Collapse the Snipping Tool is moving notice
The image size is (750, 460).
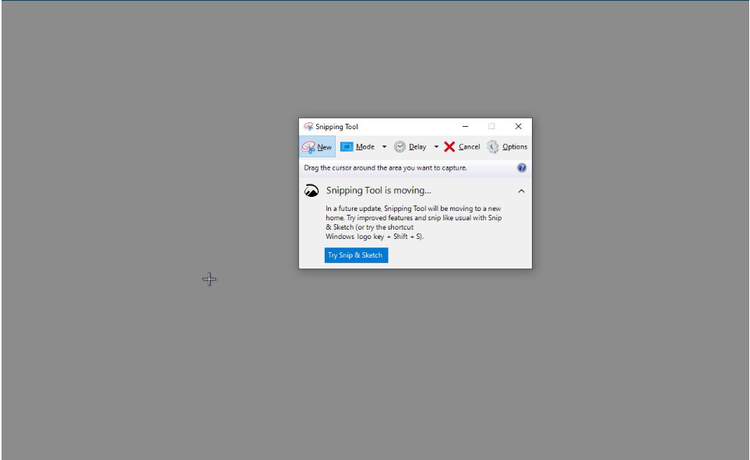tap(521, 191)
